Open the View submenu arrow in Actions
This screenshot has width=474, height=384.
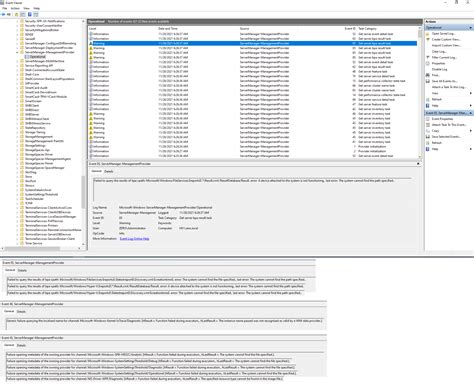[x=471, y=93]
